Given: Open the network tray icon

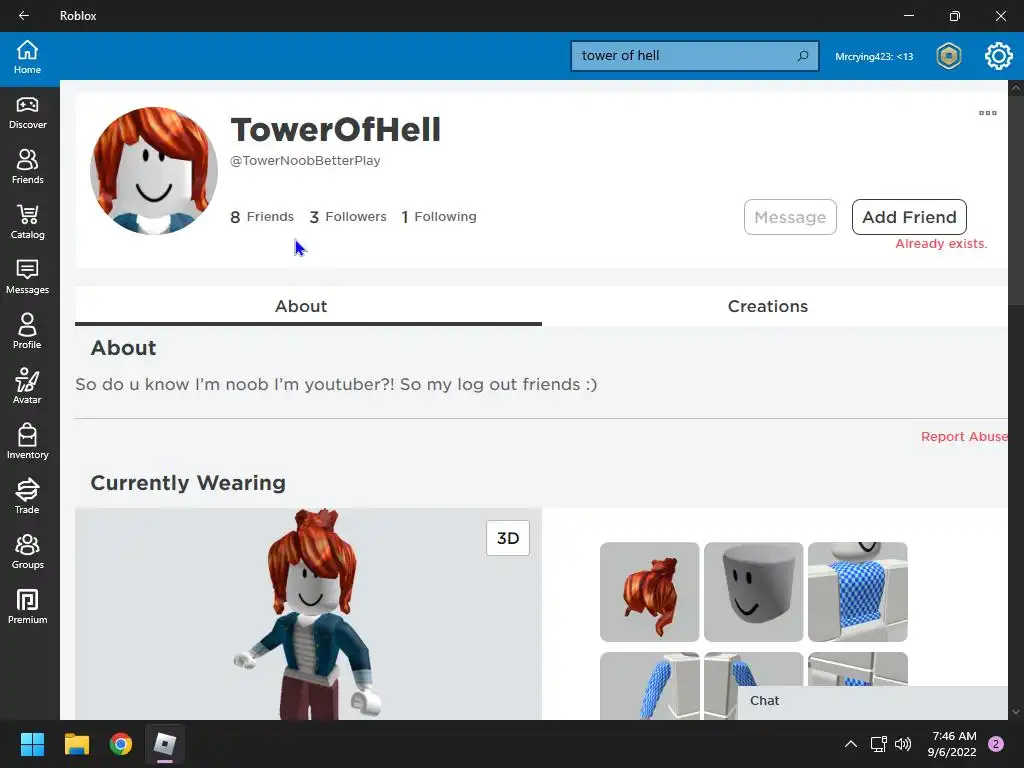Looking at the screenshot, I should pyautogui.click(x=878, y=744).
